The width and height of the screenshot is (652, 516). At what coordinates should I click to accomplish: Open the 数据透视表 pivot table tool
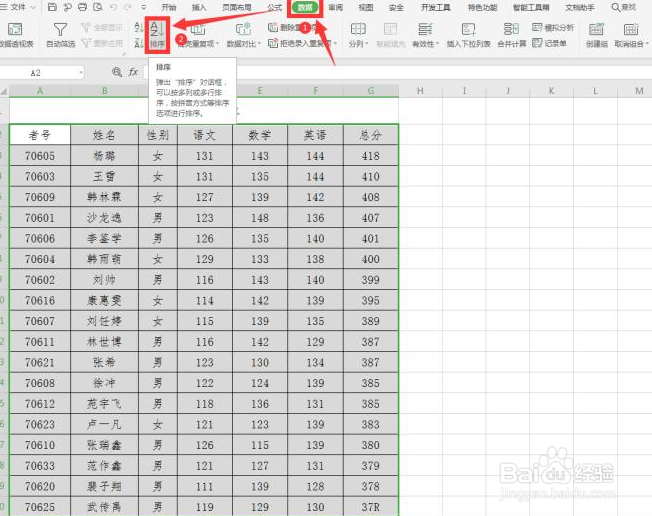pyautogui.click(x=15, y=35)
